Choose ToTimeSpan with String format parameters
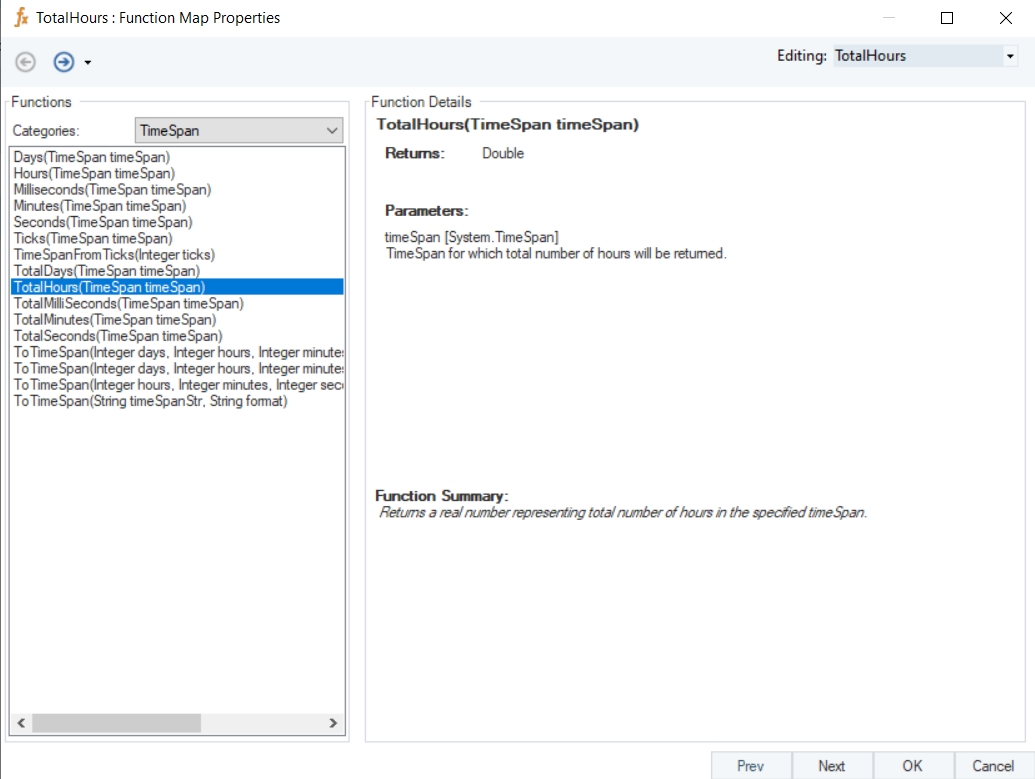 click(150, 401)
